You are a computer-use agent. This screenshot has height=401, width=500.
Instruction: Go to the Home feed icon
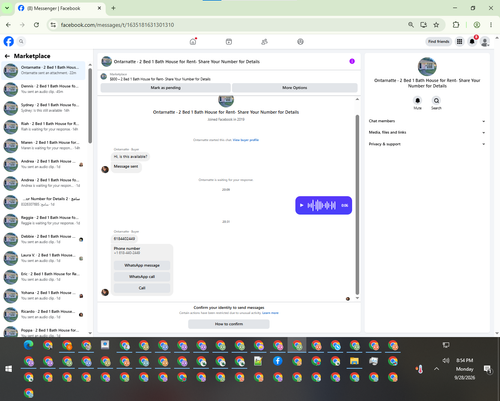point(193,42)
